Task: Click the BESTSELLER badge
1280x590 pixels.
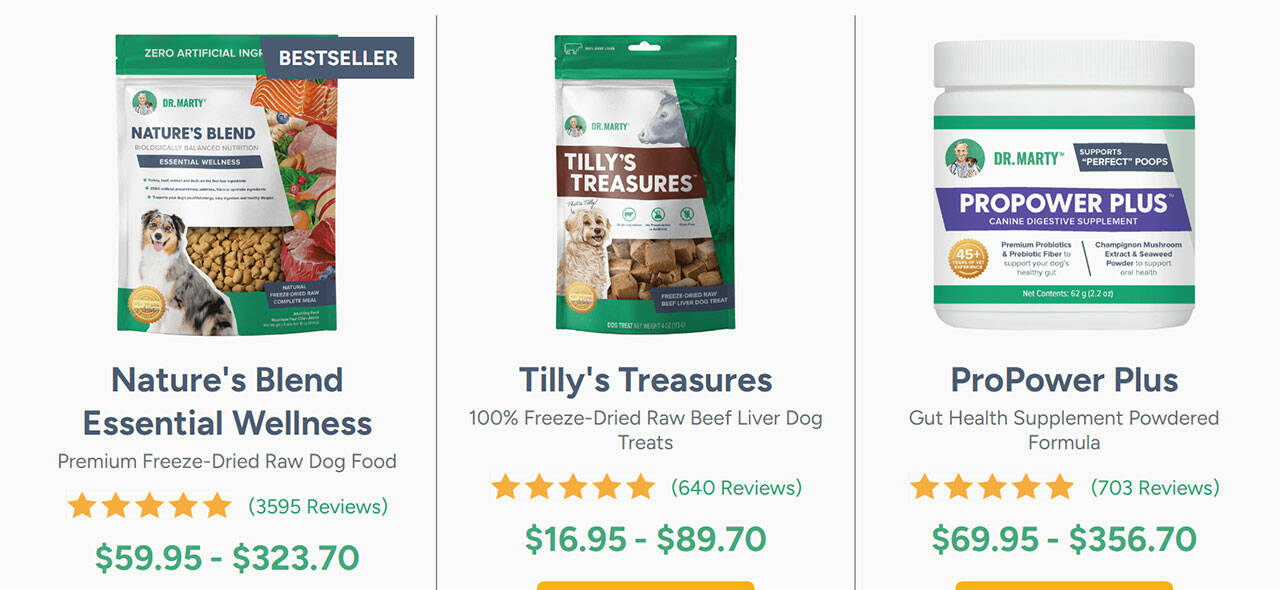Action: coord(338,58)
